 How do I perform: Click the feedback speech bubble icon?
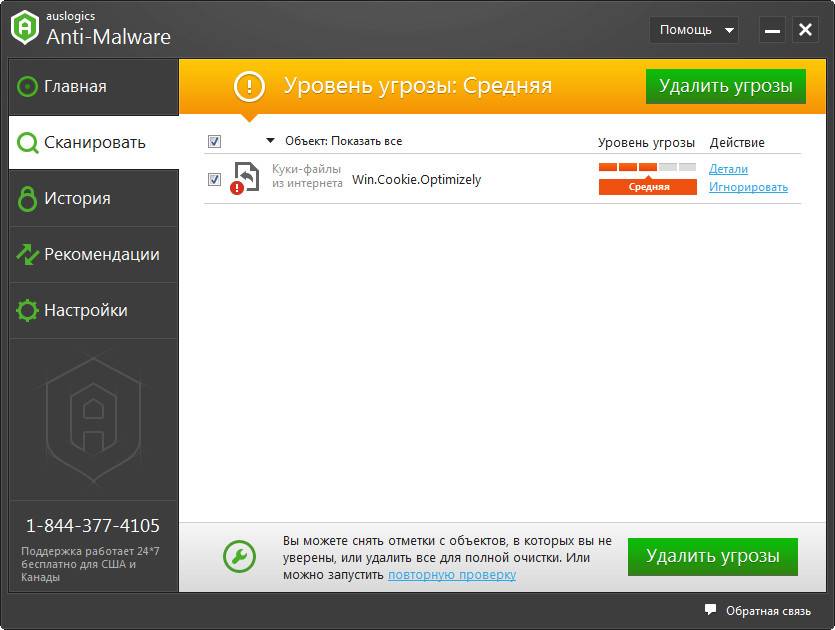click(710, 610)
